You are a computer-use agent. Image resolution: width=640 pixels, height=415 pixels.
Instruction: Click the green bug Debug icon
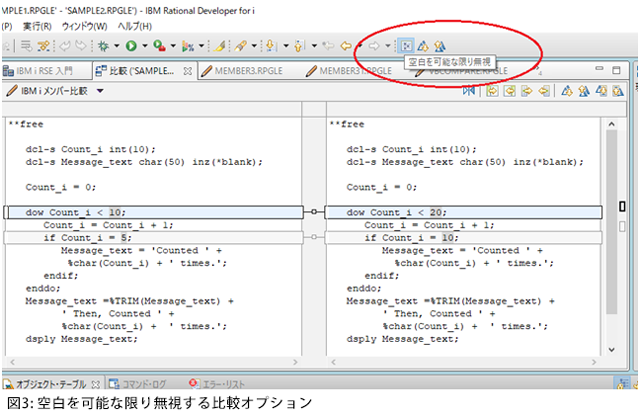point(103,46)
